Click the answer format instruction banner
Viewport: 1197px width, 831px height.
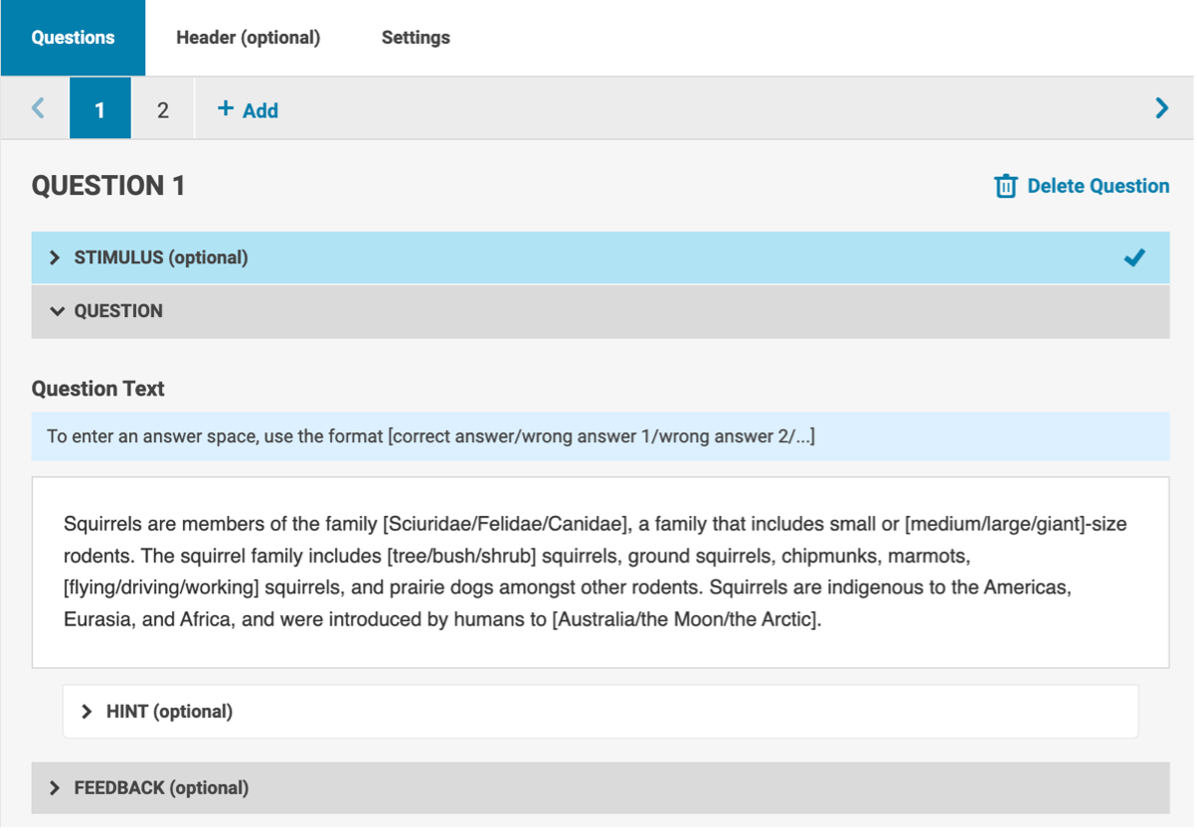[x=600, y=436]
